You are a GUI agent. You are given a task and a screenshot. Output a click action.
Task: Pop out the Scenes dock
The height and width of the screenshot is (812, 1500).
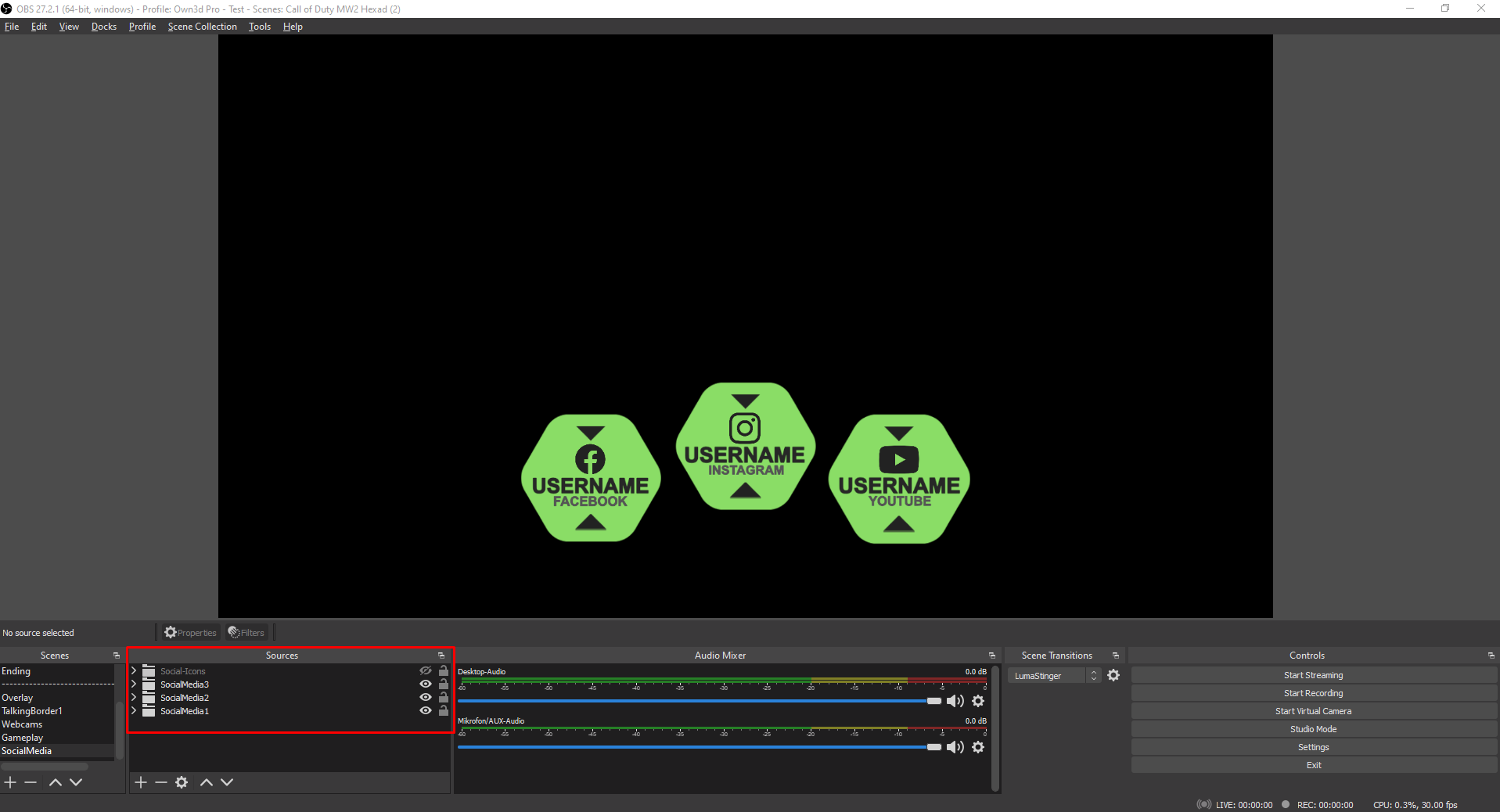point(117,656)
